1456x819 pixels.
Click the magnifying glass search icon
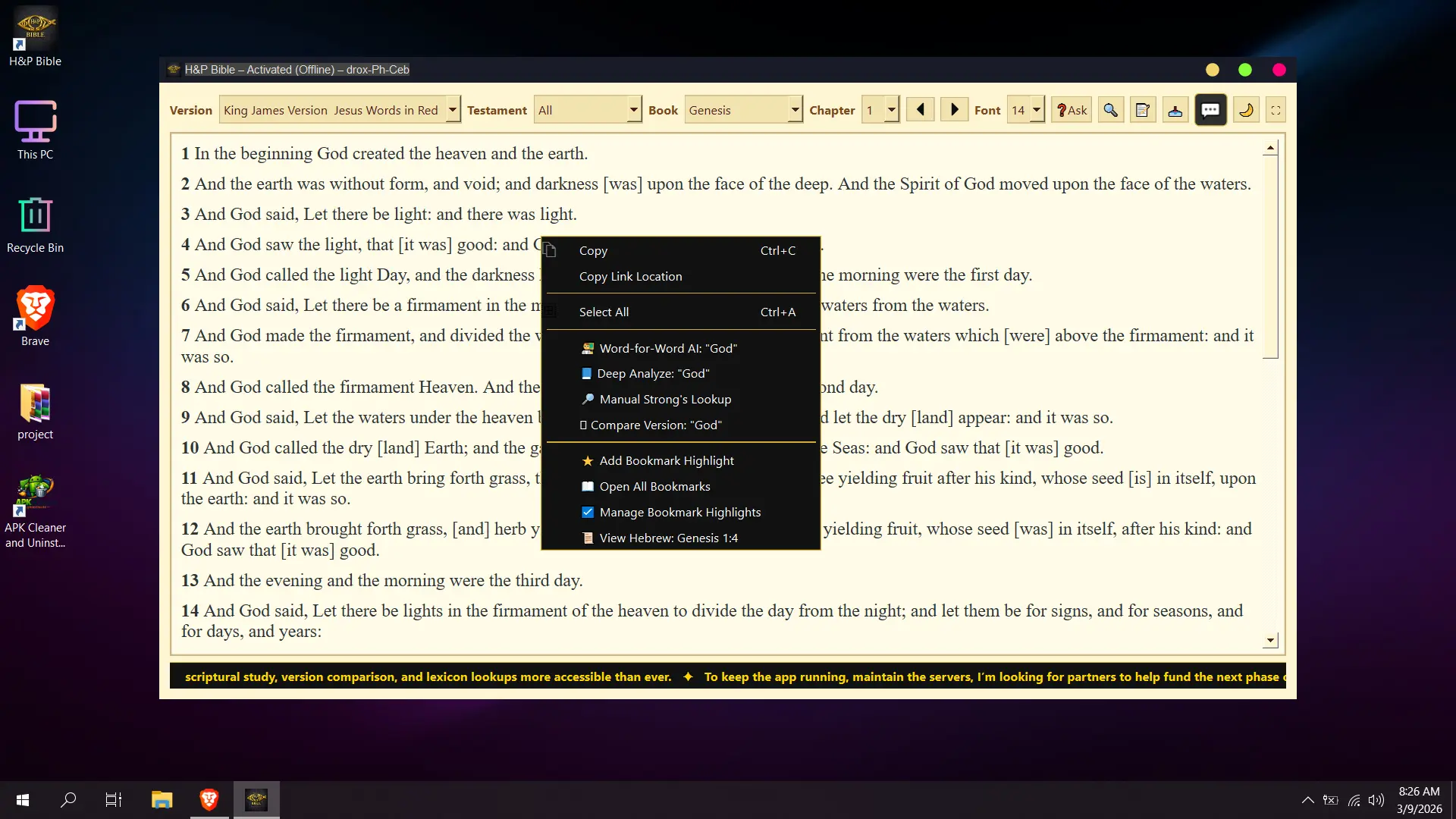1110,111
